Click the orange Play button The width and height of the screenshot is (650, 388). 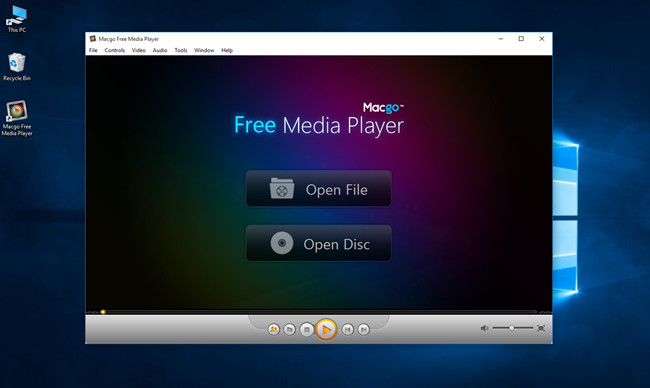pos(326,330)
